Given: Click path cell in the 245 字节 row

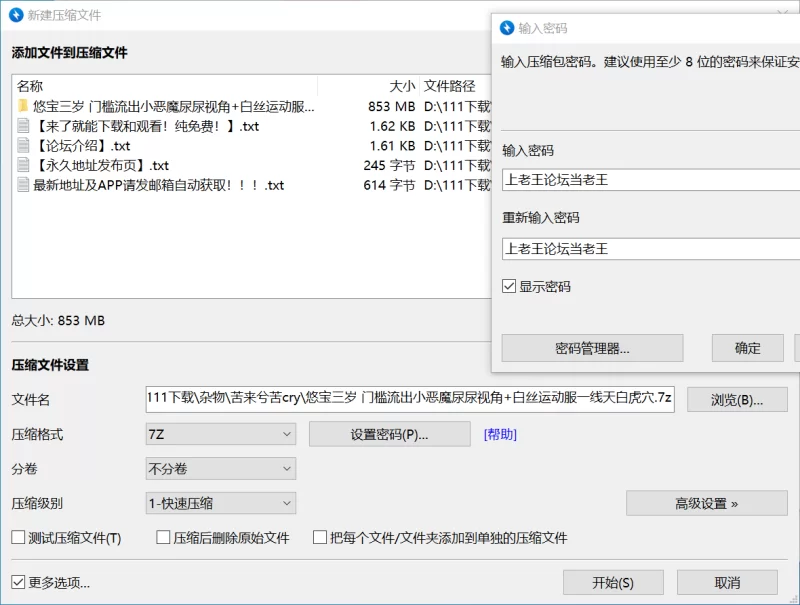Looking at the screenshot, I should pos(457,165).
